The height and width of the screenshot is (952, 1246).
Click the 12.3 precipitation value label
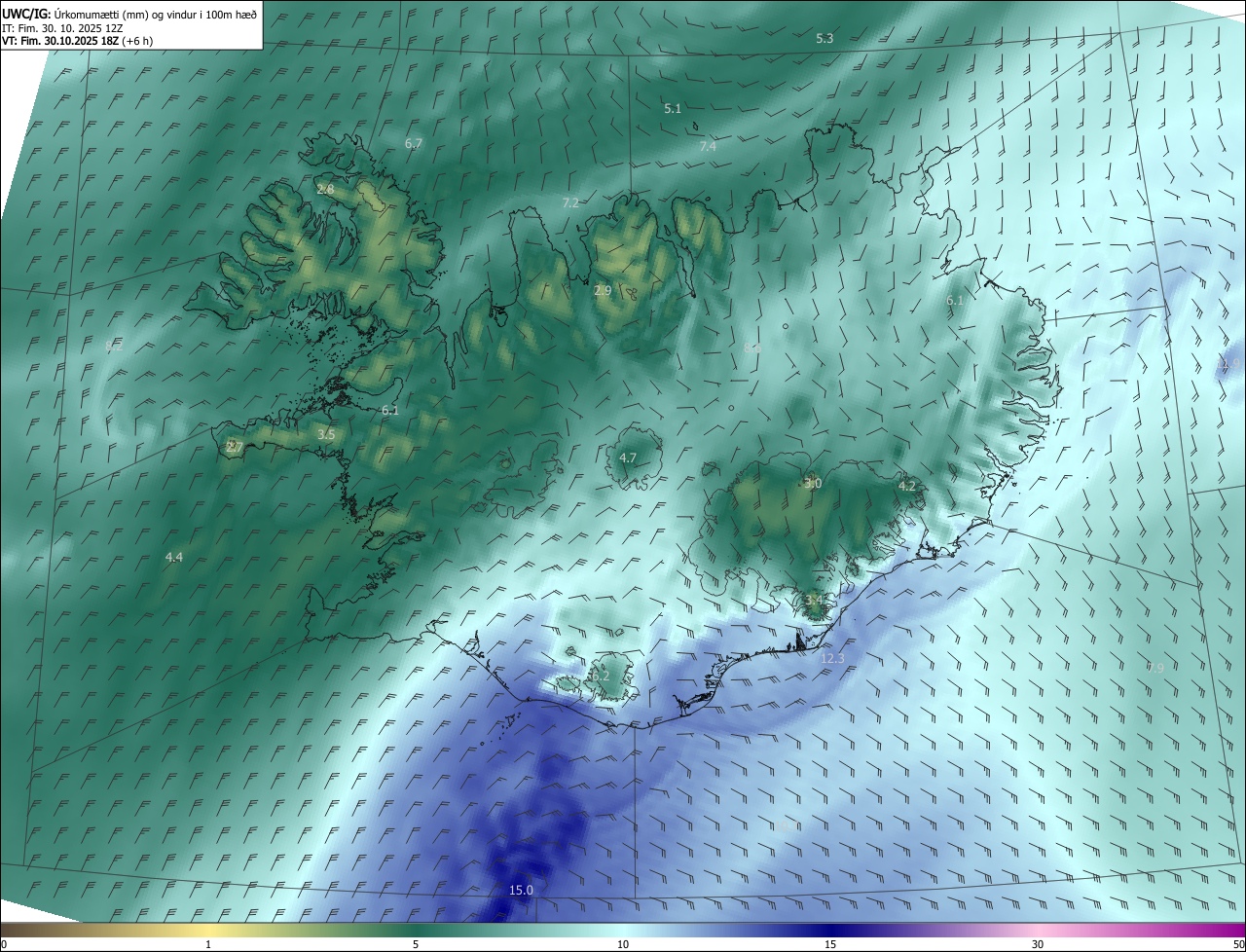click(832, 659)
